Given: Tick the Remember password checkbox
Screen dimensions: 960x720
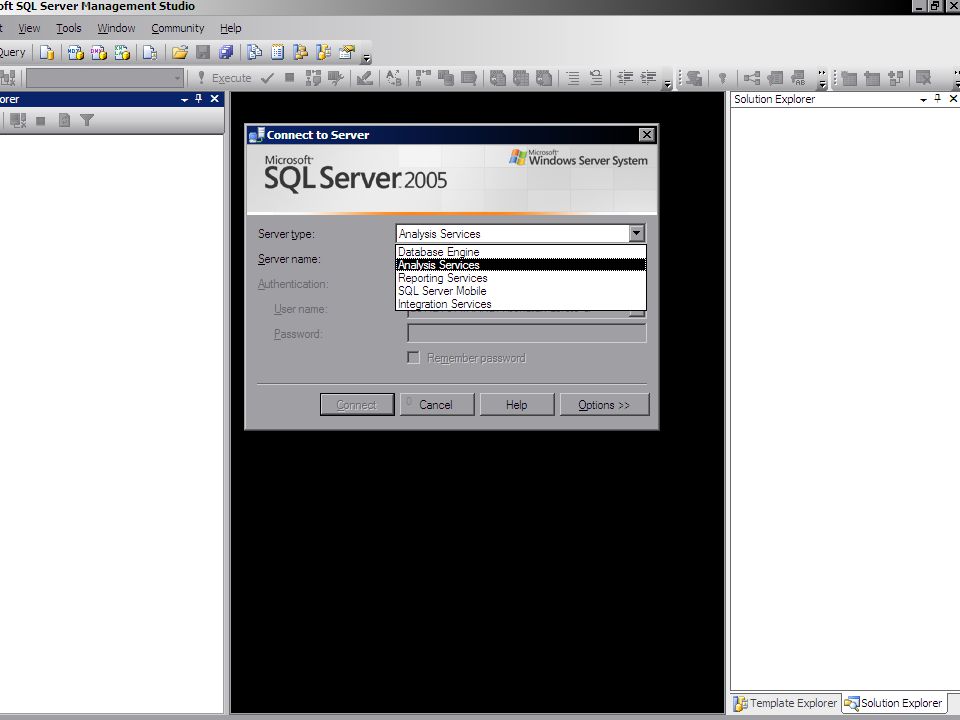Looking at the screenshot, I should coord(413,358).
